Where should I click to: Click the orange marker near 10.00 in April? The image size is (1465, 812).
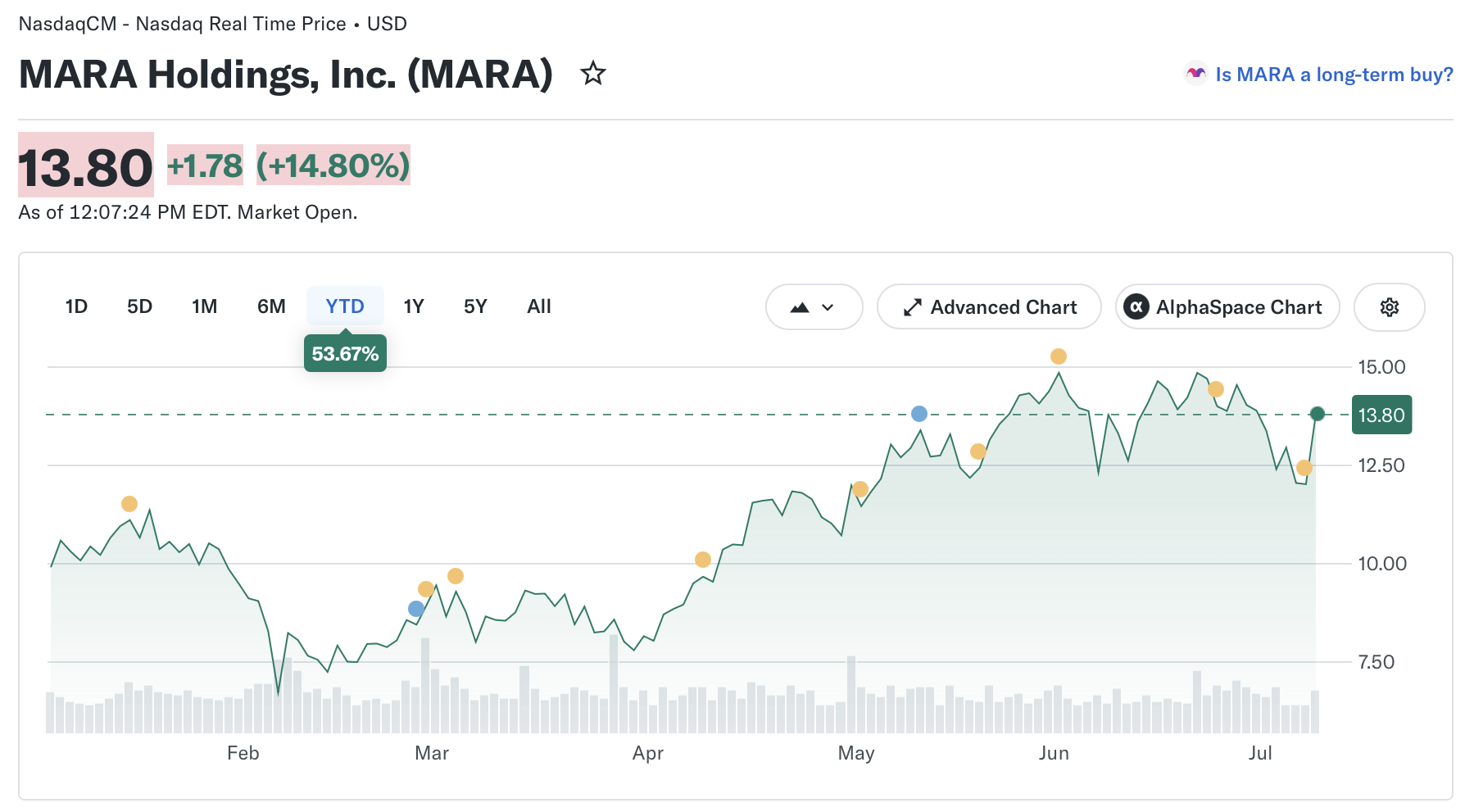[703, 560]
